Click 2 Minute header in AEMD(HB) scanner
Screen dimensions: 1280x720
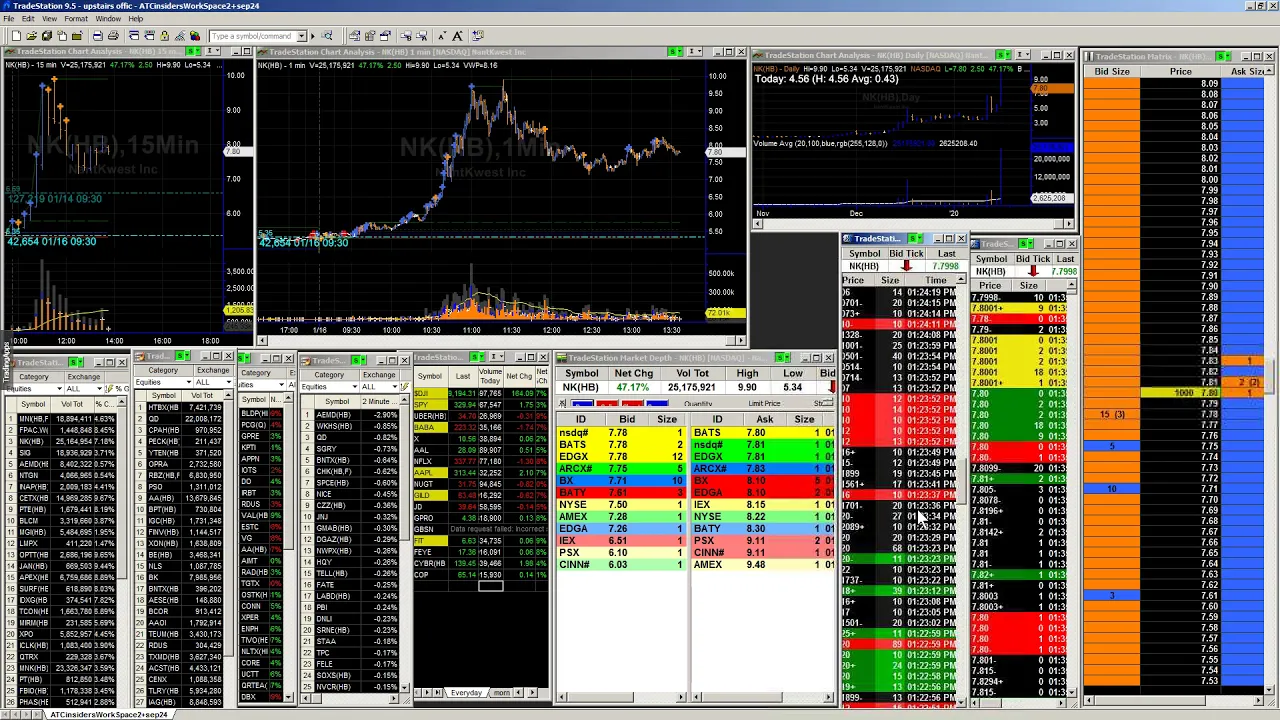[x=379, y=401]
